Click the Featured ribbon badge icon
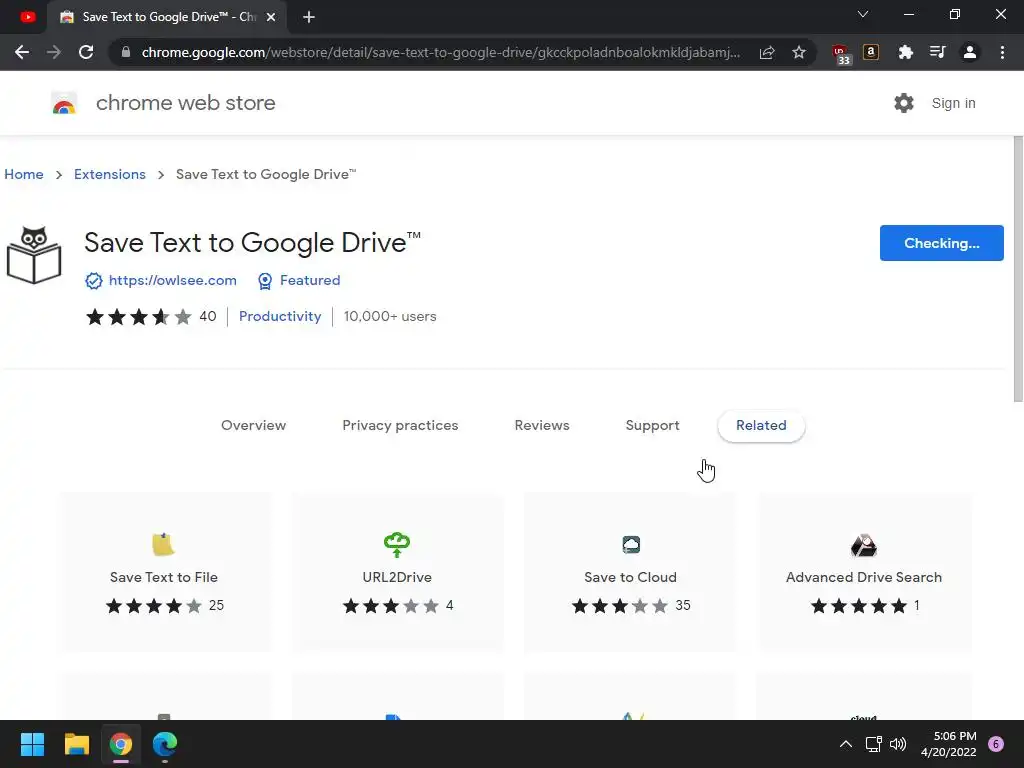Image resolution: width=1024 pixels, height=768 pixels. point(264,281)
